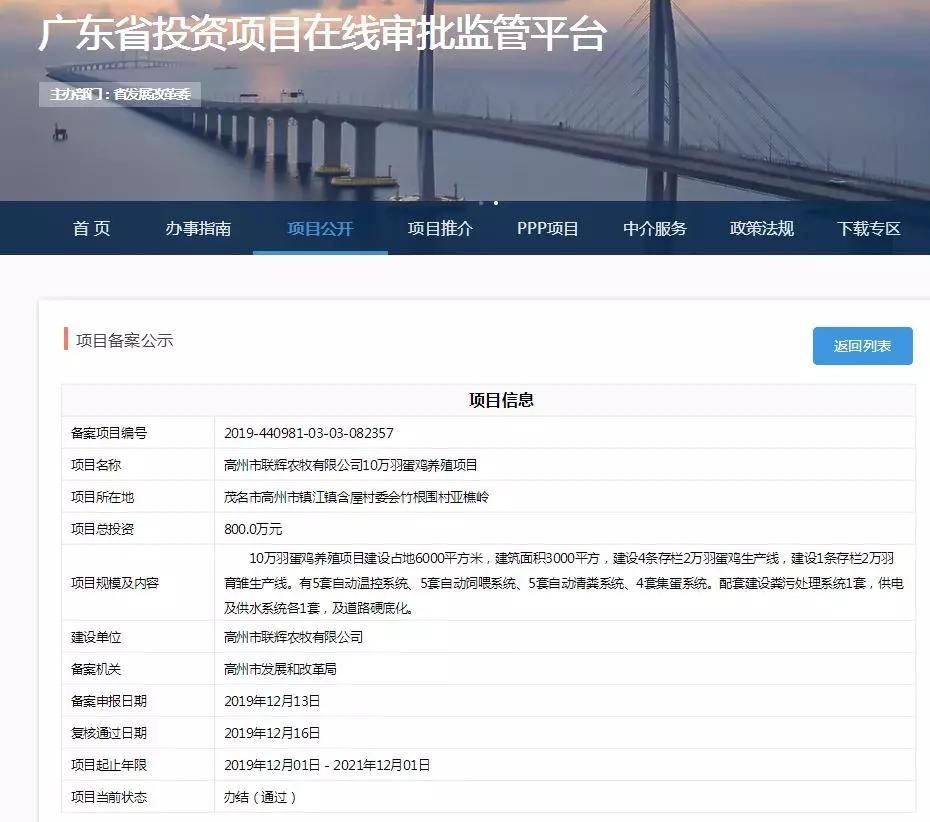Click the 项目规模及内容 label cell
Viewport: 930px width, 822px height.
pos(138,583)
